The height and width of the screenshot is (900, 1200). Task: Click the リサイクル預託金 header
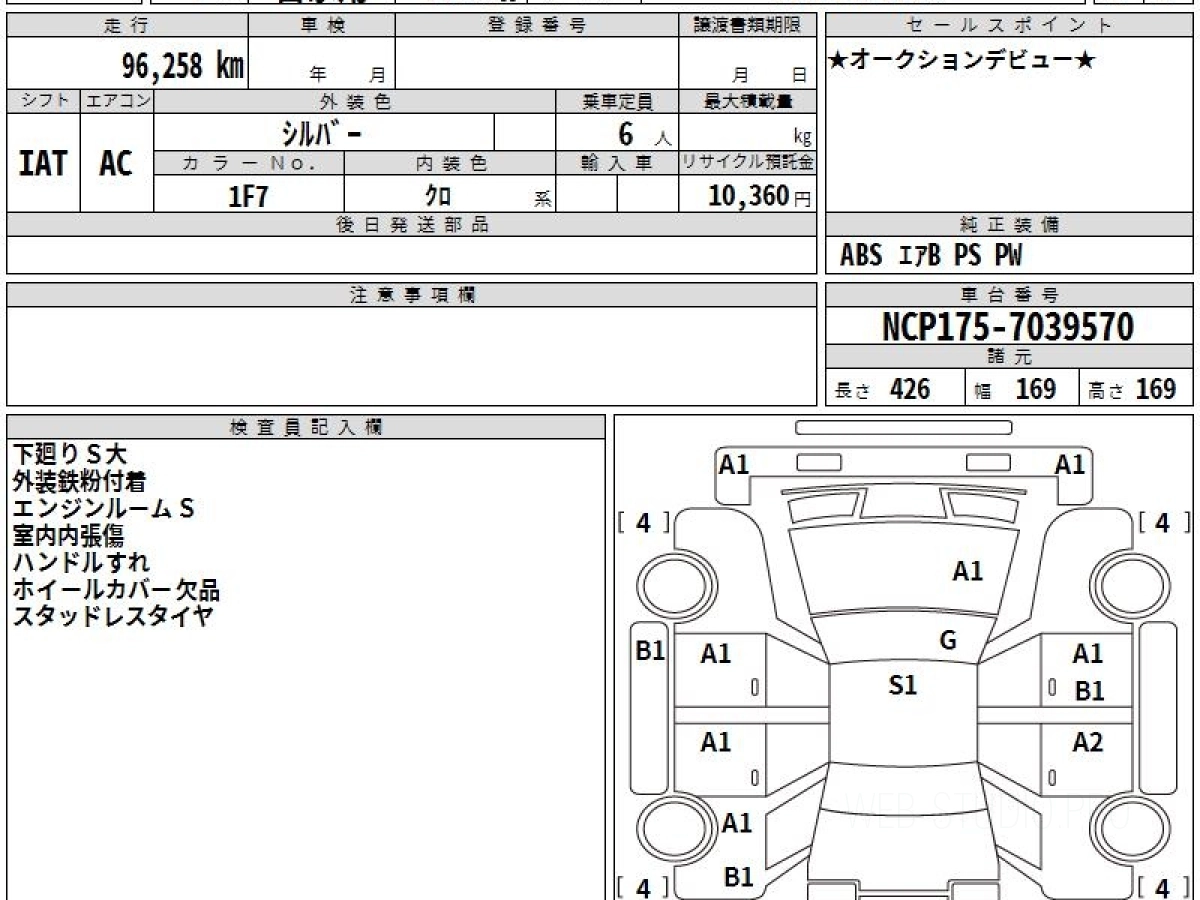click(748, 163)
